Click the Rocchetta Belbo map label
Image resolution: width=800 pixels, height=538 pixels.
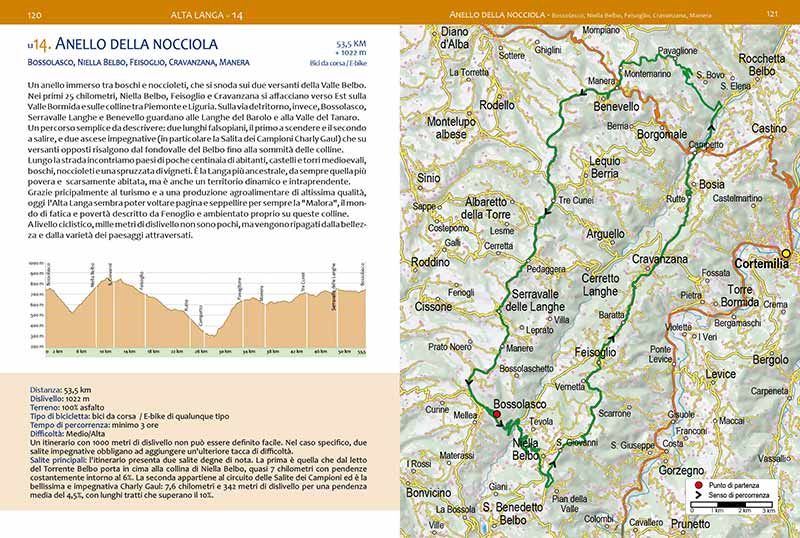(762, 65)
